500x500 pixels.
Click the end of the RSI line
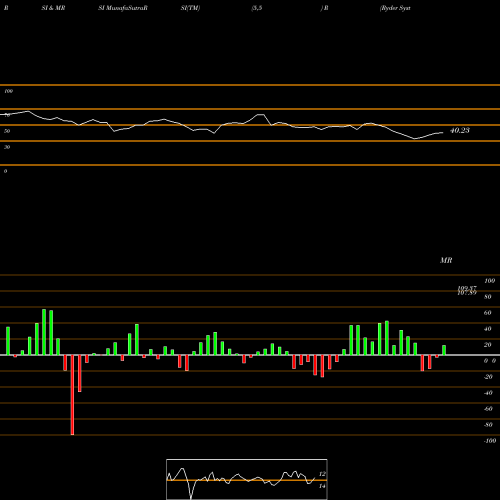(443, 133)
